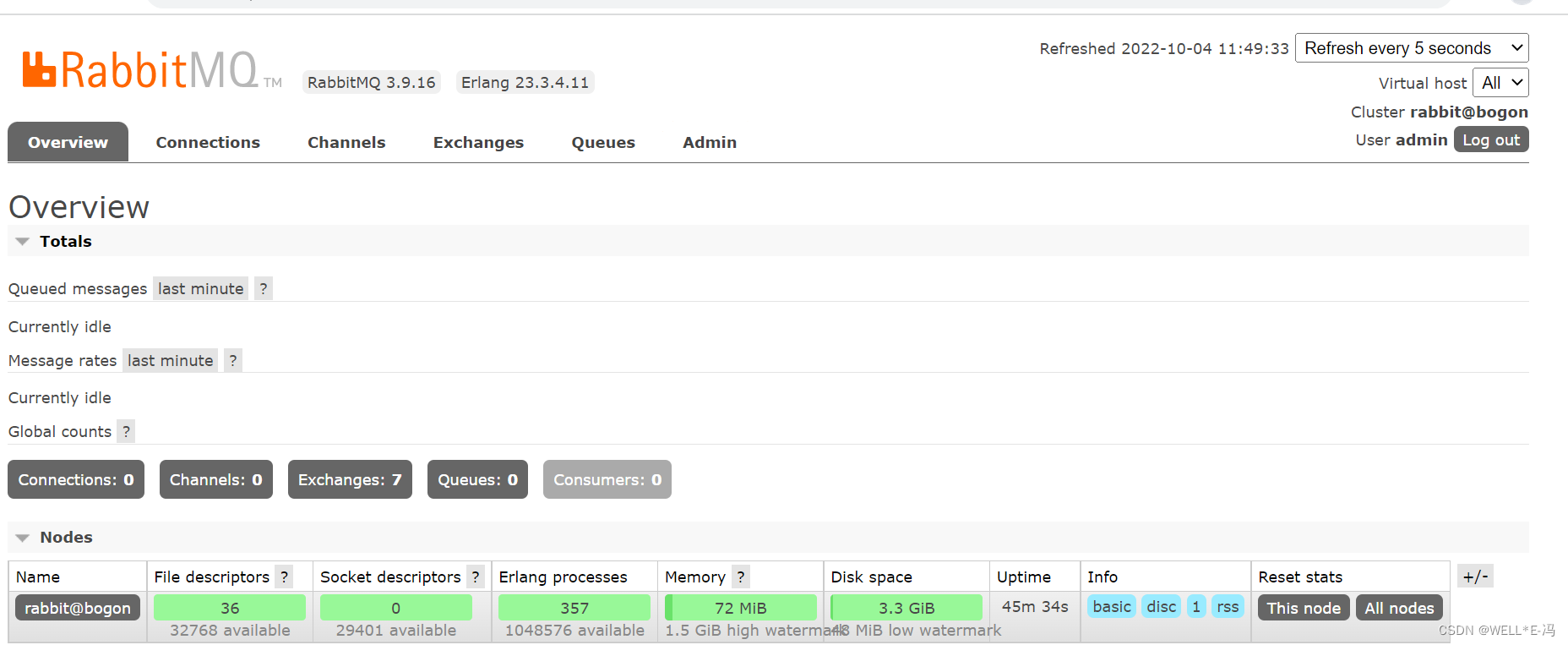
Task: Click the RabbitMQ logo
Action: point(152,69)
